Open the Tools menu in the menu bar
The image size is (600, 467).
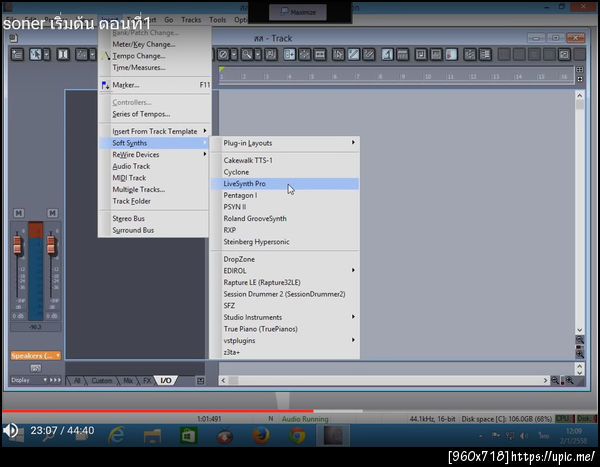point(217,20)
